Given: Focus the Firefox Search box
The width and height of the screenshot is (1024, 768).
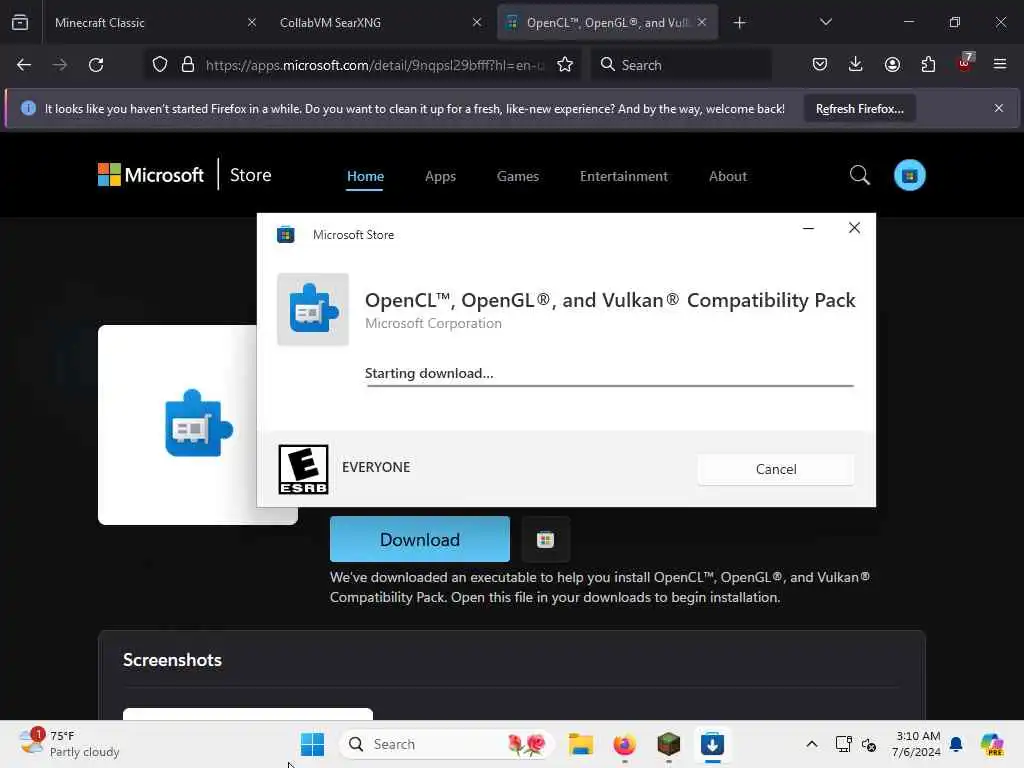Looking at the screenshot, I should point(681,65).
